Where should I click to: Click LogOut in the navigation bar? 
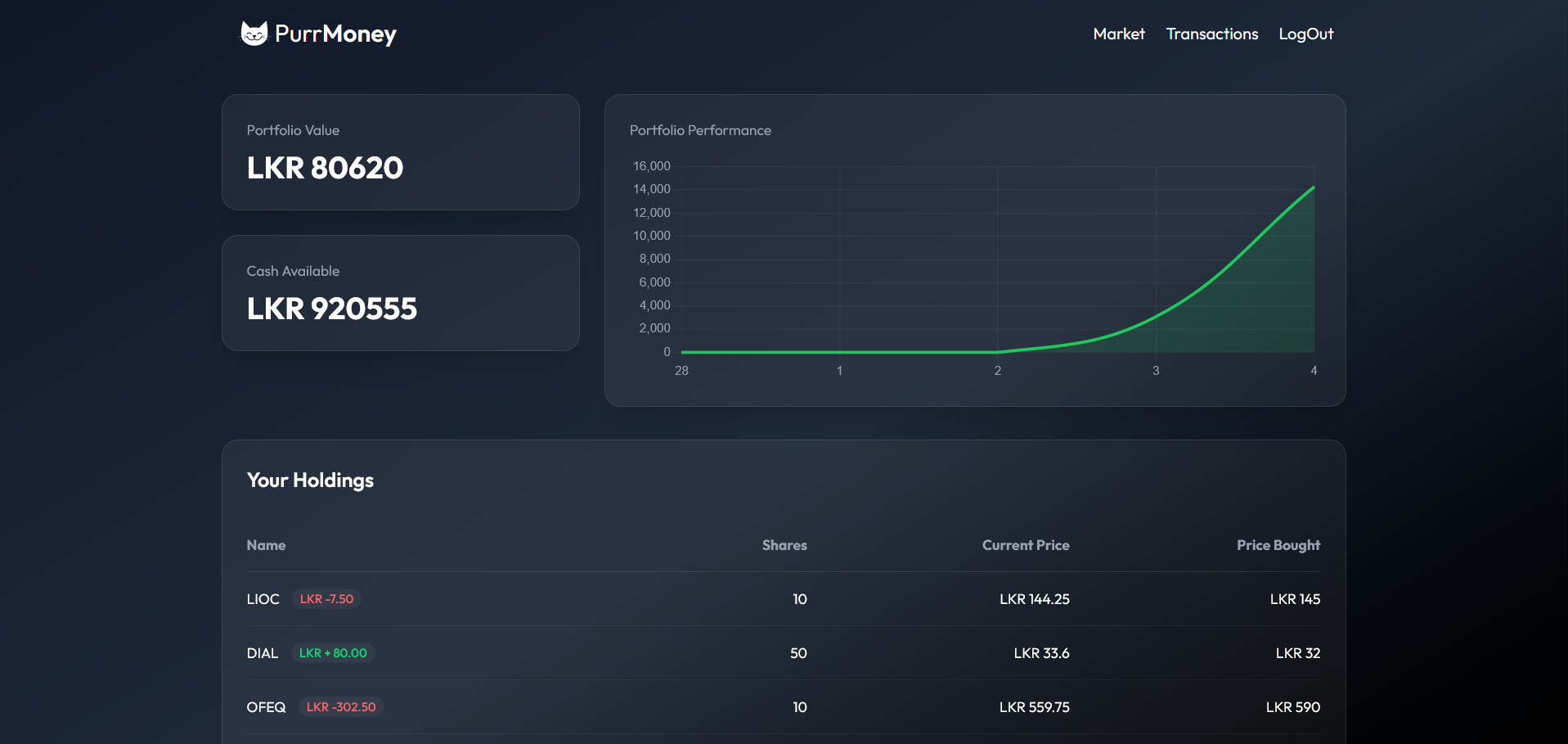coord(1306,34)
